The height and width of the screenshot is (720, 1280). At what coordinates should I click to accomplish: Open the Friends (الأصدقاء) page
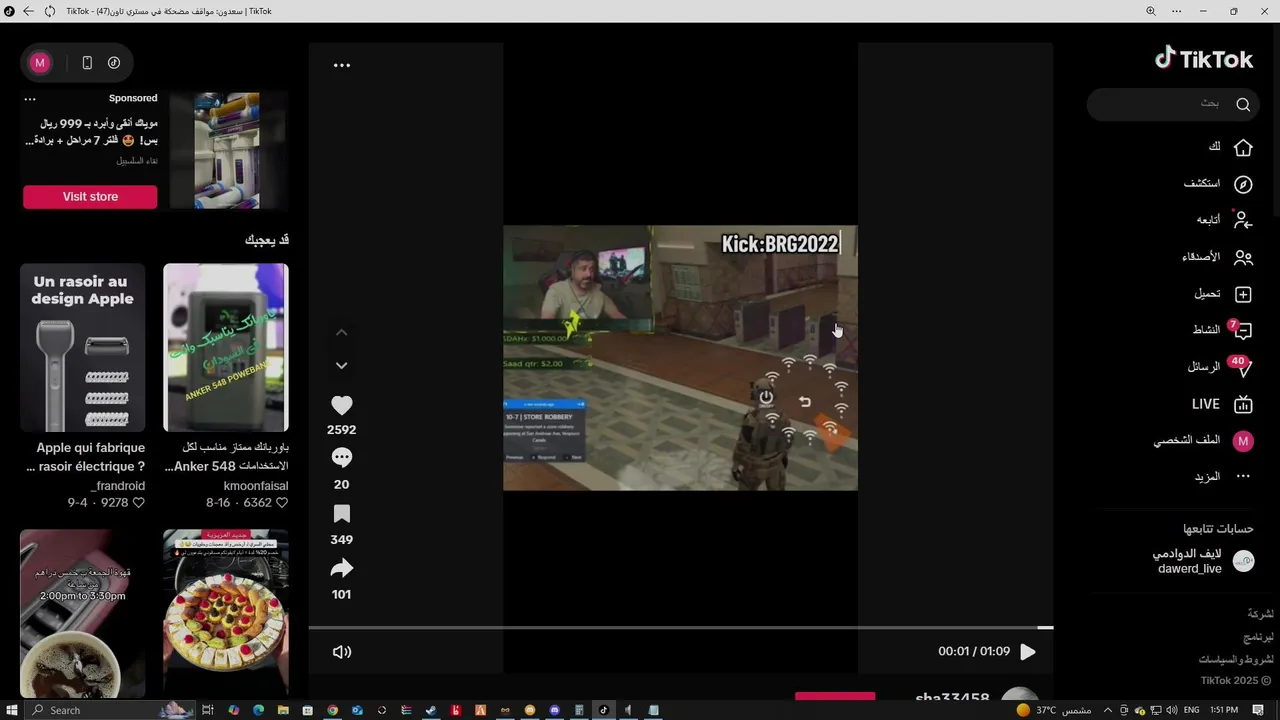tap(1217, 257)
